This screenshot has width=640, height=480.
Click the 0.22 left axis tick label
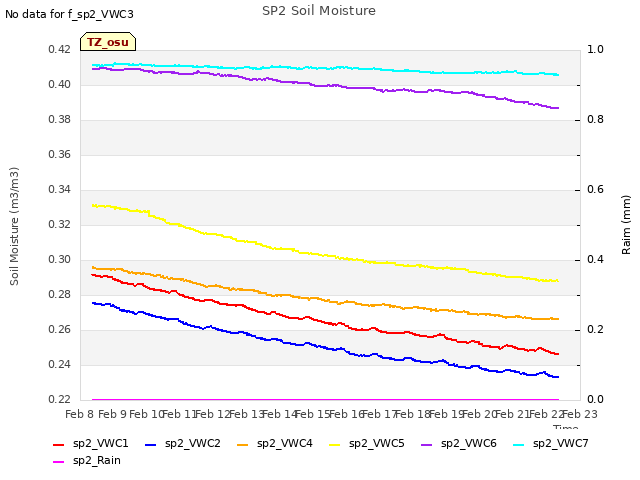(x=60, y=399)
